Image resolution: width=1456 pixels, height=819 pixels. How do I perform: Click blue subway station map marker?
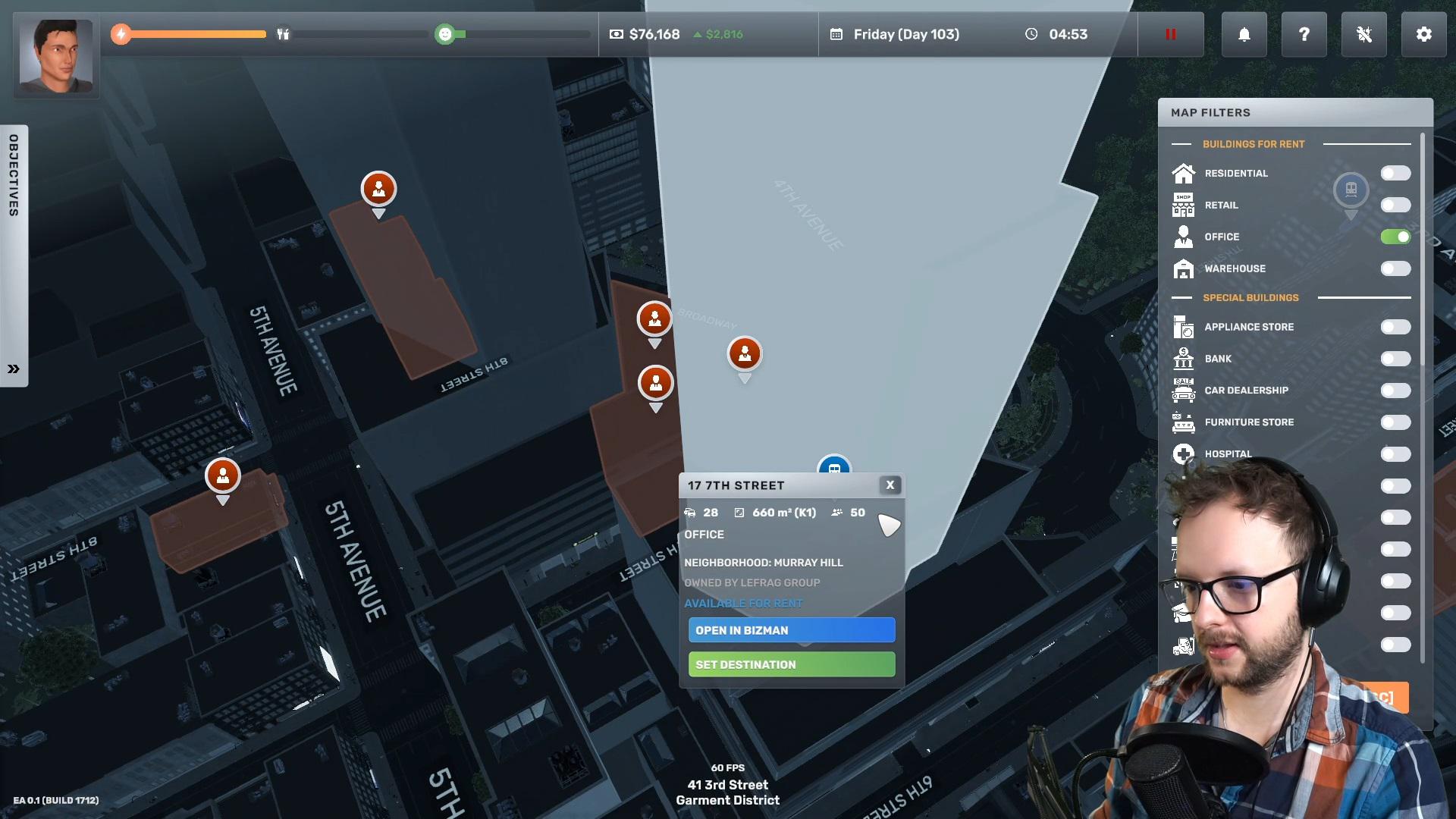coord(834,465)
